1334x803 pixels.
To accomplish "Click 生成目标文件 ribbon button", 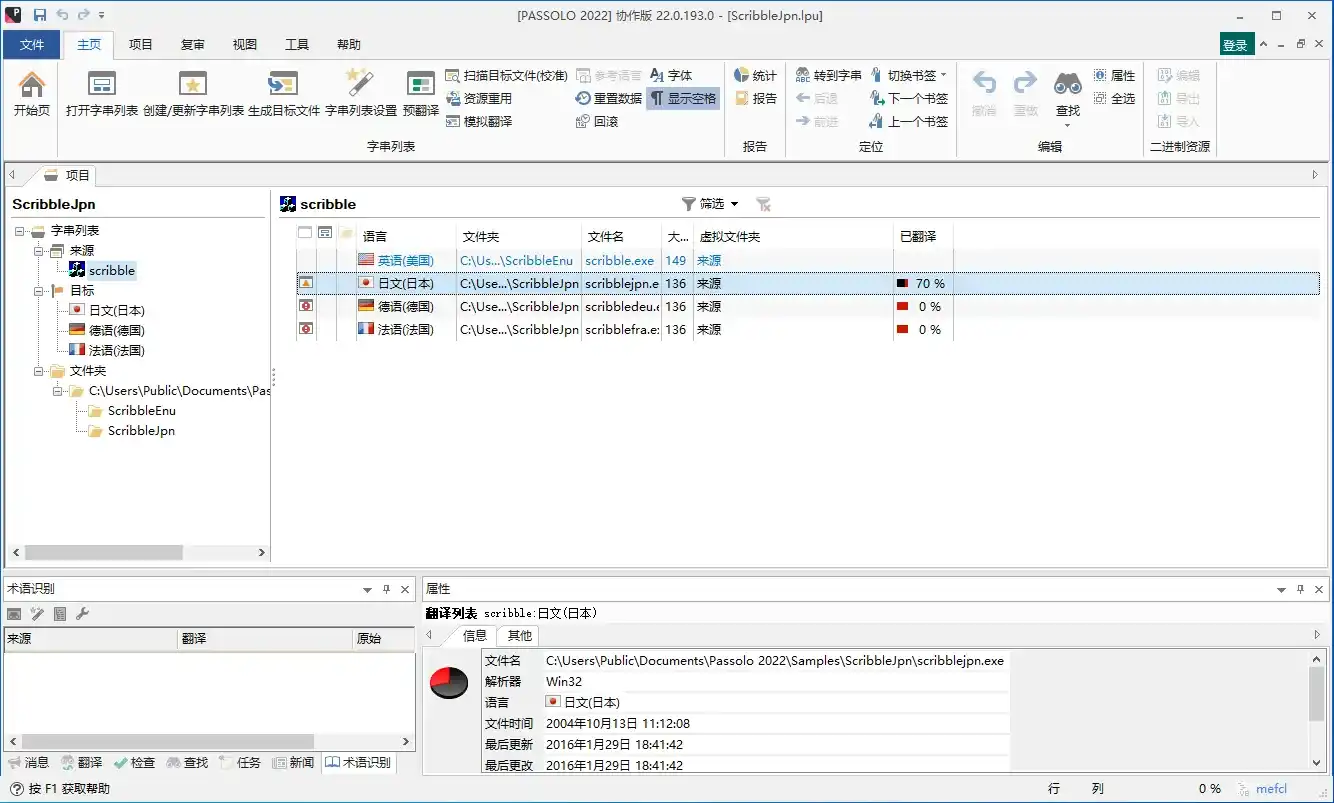I will (284, 94).
